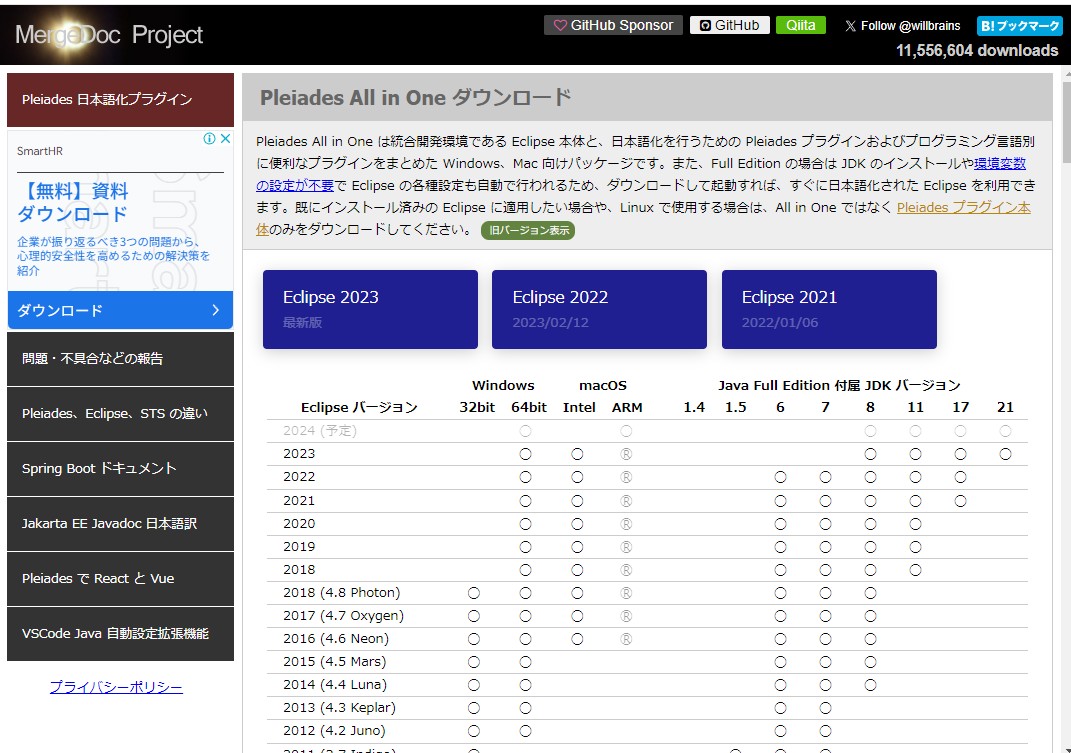
Task: Open the Eclipse 2023 tile
Action: (x=370, y=309)
